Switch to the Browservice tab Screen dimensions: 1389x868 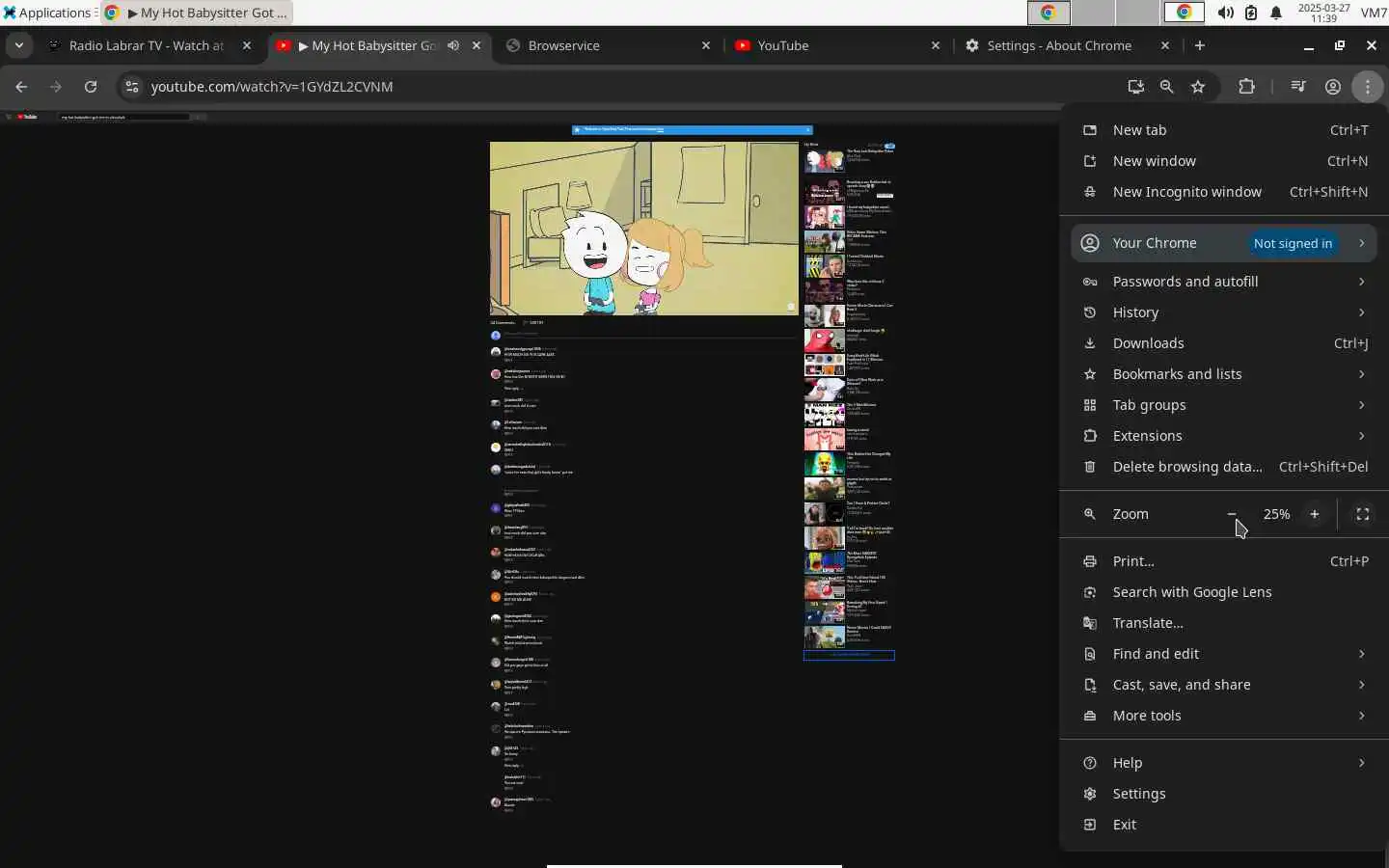point(563,45)
